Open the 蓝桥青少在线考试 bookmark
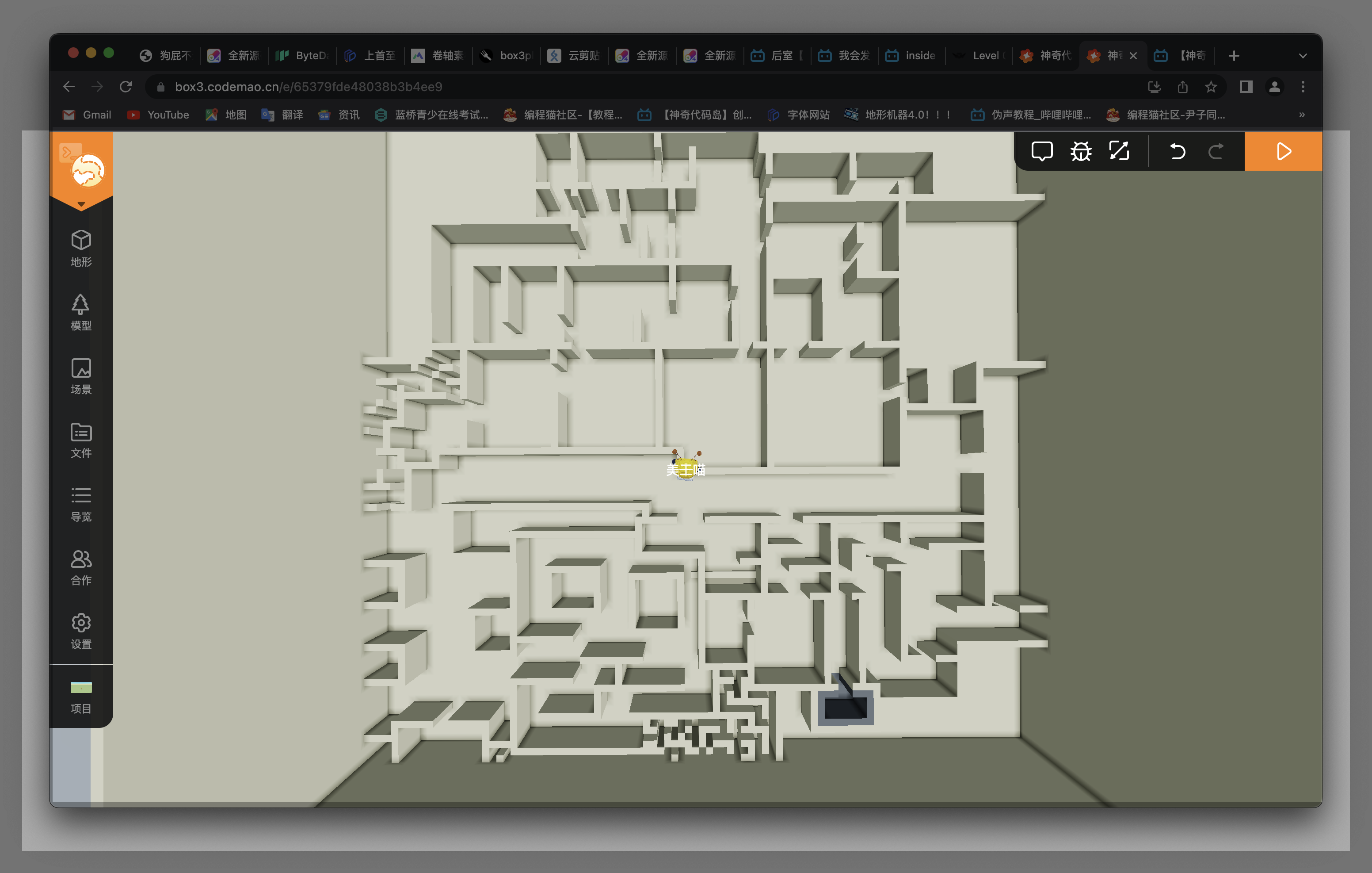Image resolution: width=1372 pixels, height=873 pixels. 431,115
